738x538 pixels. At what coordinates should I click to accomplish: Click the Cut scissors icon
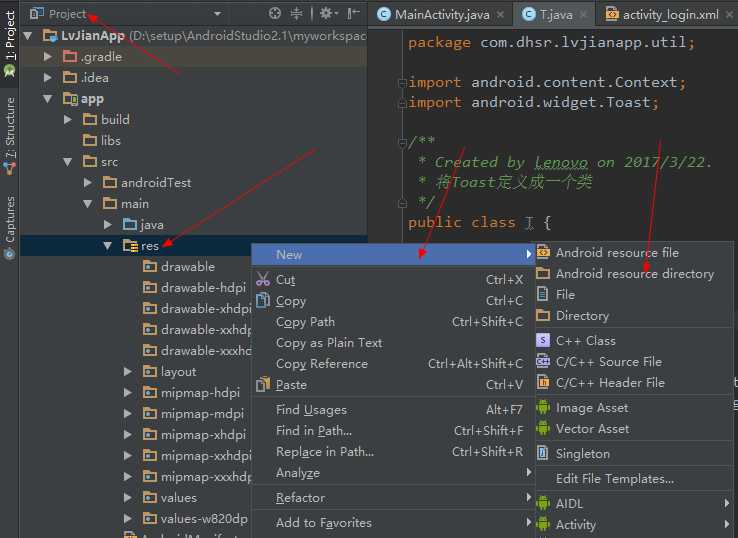[263, 279]
